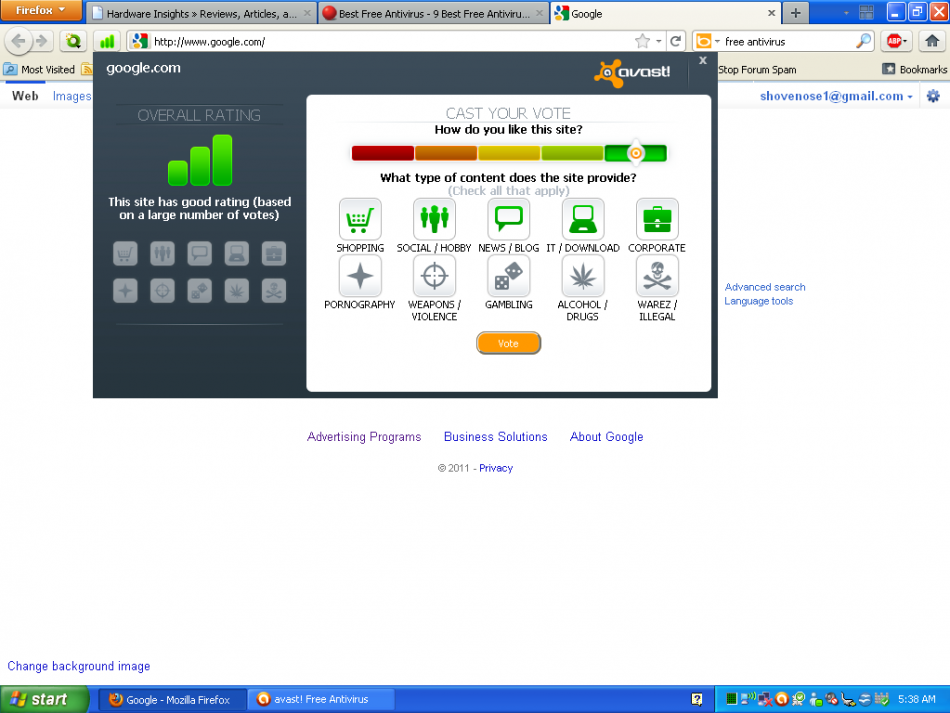The width and height of the screenshot is (950, 713).
Task: Open the search engine selector dropdown
Action: click(x=708, y=41)
